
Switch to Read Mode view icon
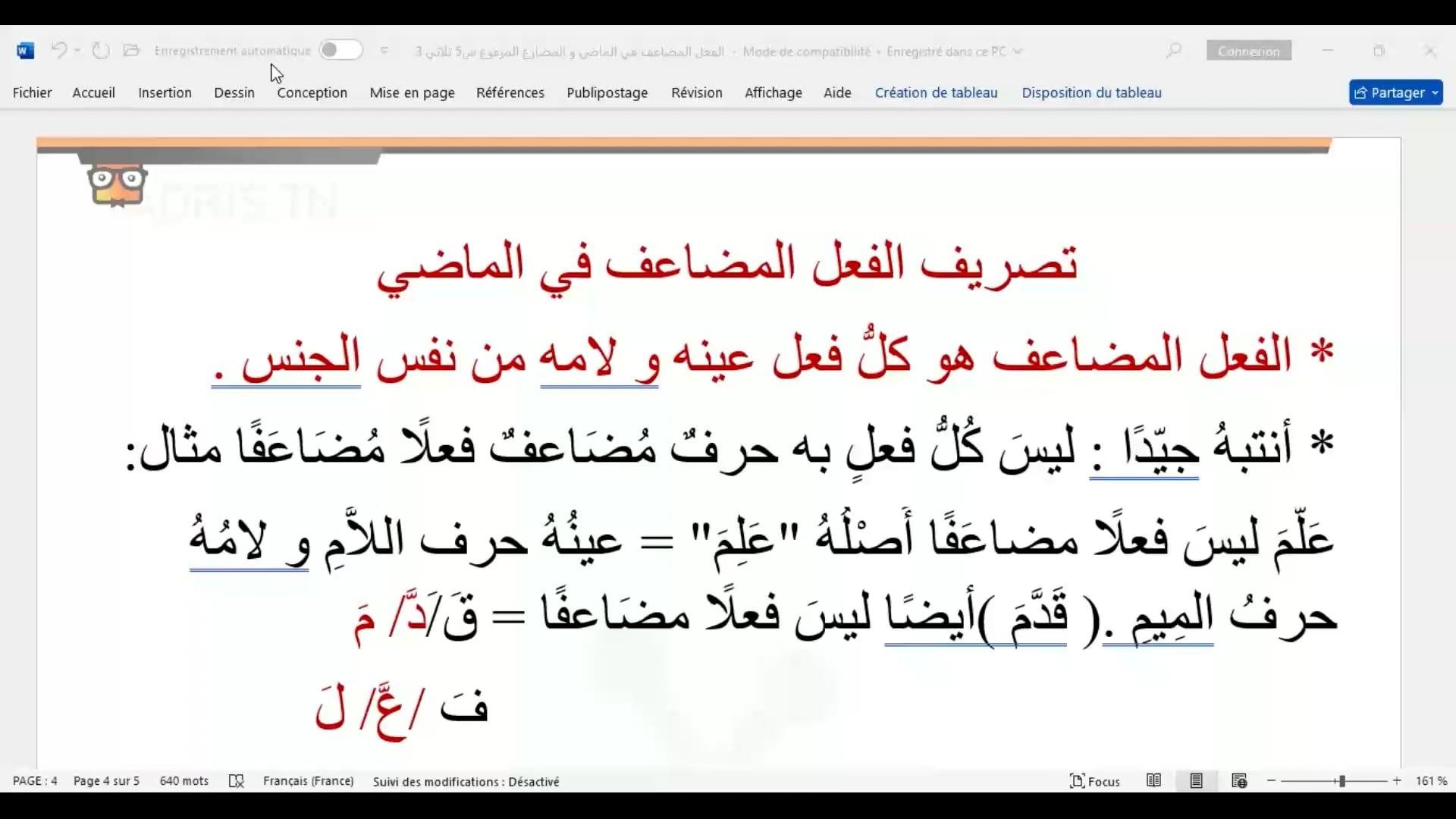tap(1153, 781)
